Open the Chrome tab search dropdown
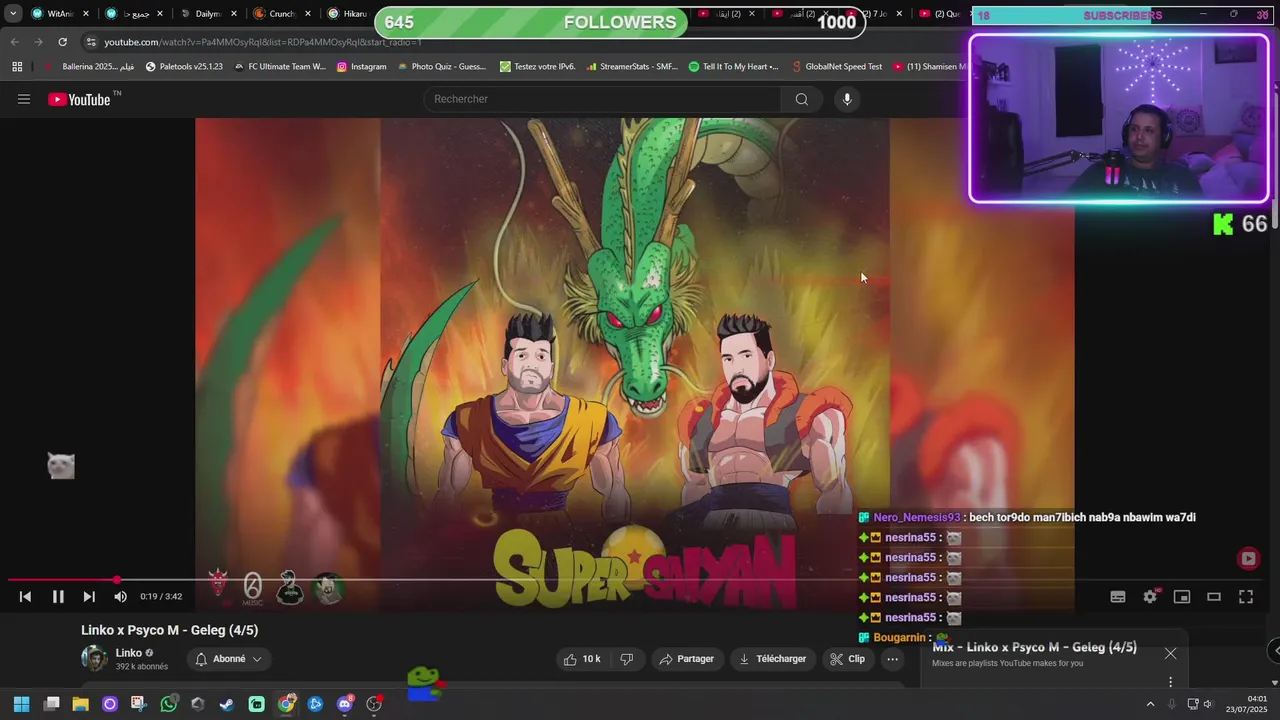1280x720 pixels. [x=13, y=14]
